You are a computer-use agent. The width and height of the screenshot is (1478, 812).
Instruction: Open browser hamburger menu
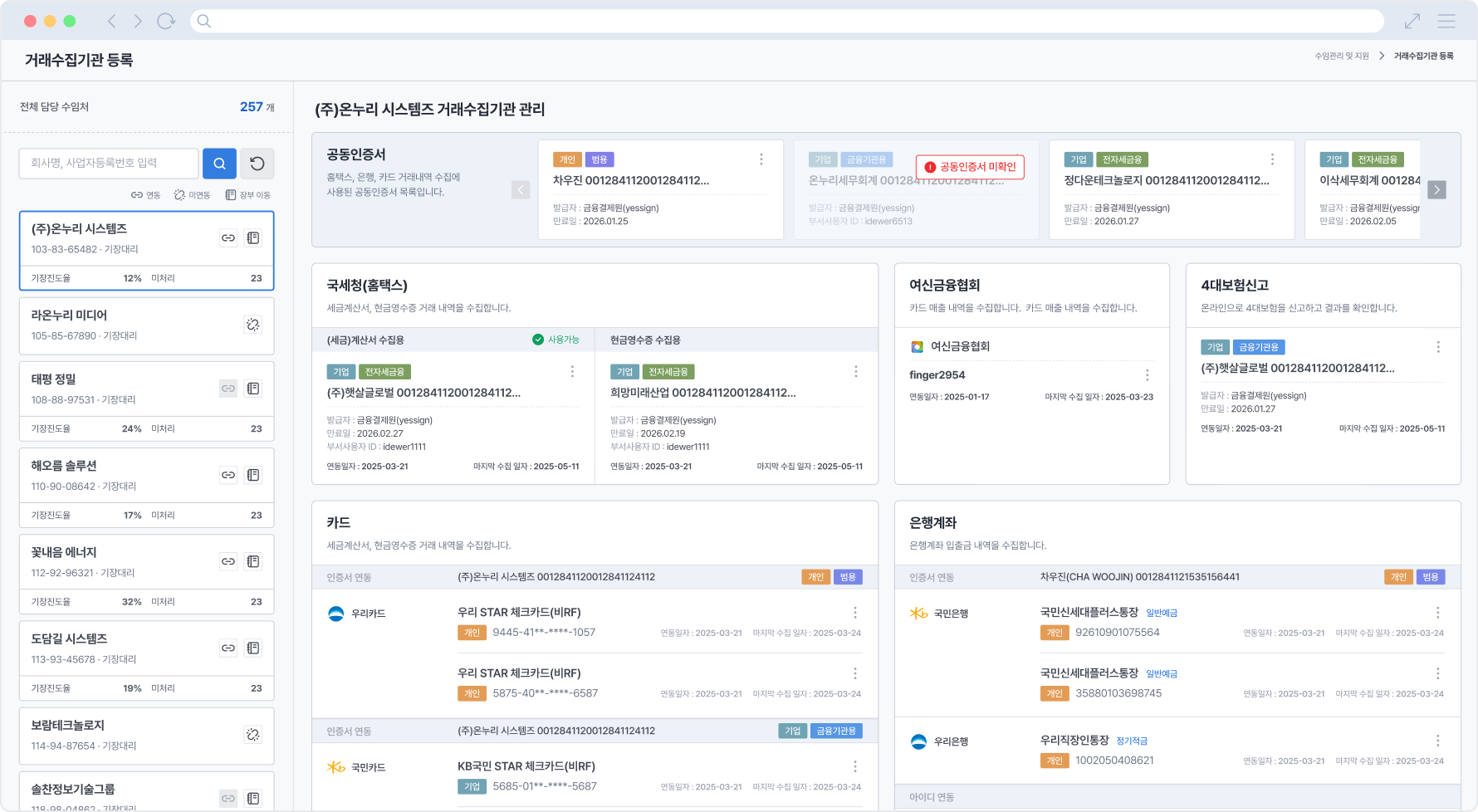(1447, 21)
